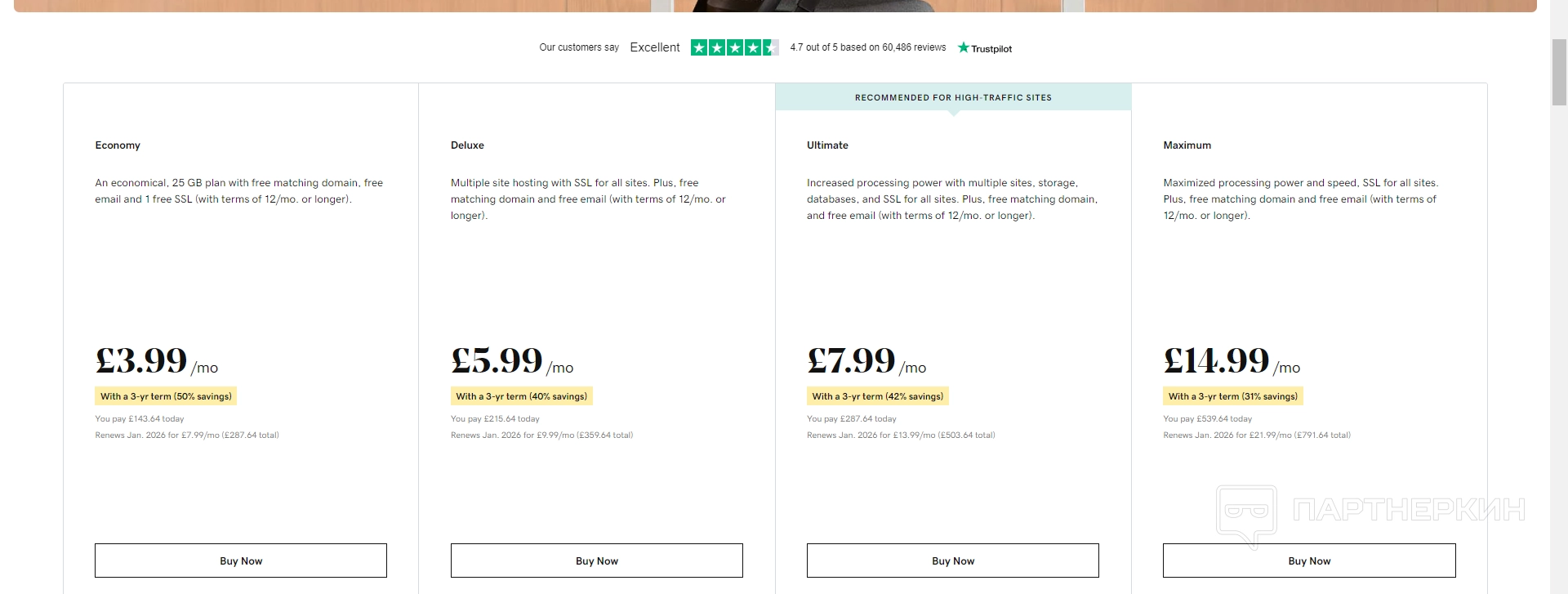Click Buy Now for Deluxe plan
The height and width of the screenshot is (594, 1568).
click(x=596, y=561)
